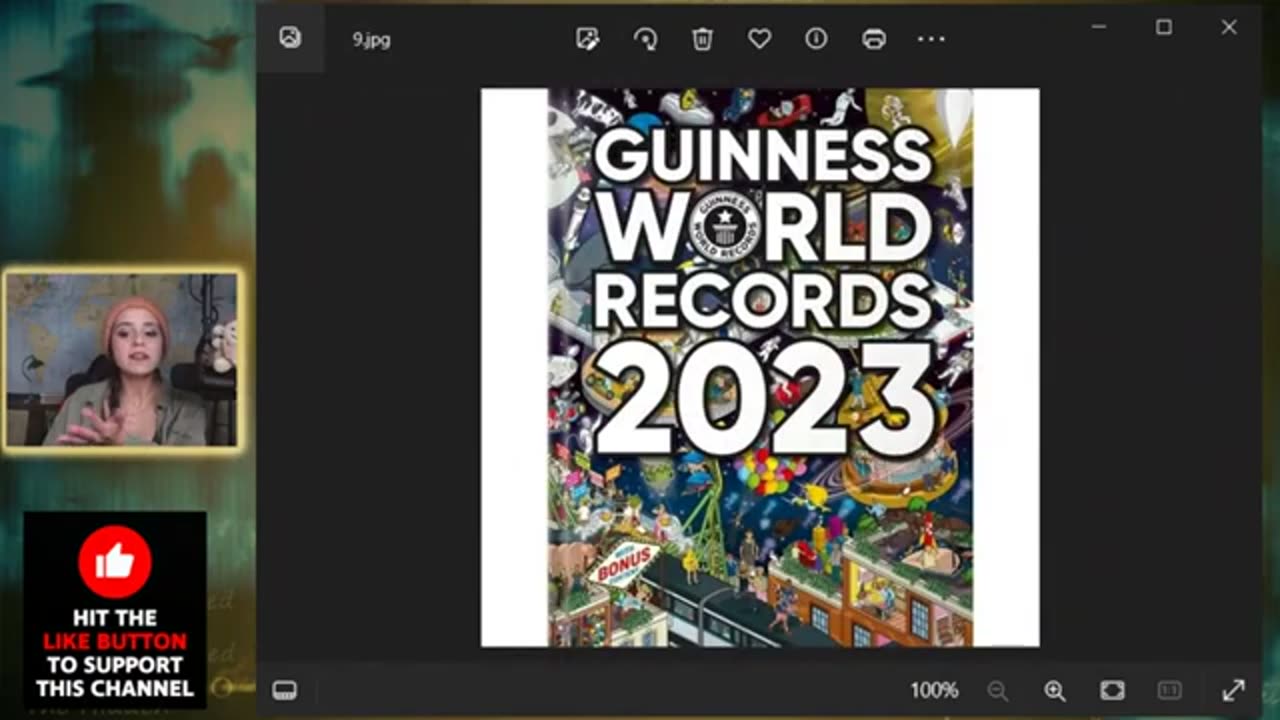Click the webcam video overlay

coord(122,360)
